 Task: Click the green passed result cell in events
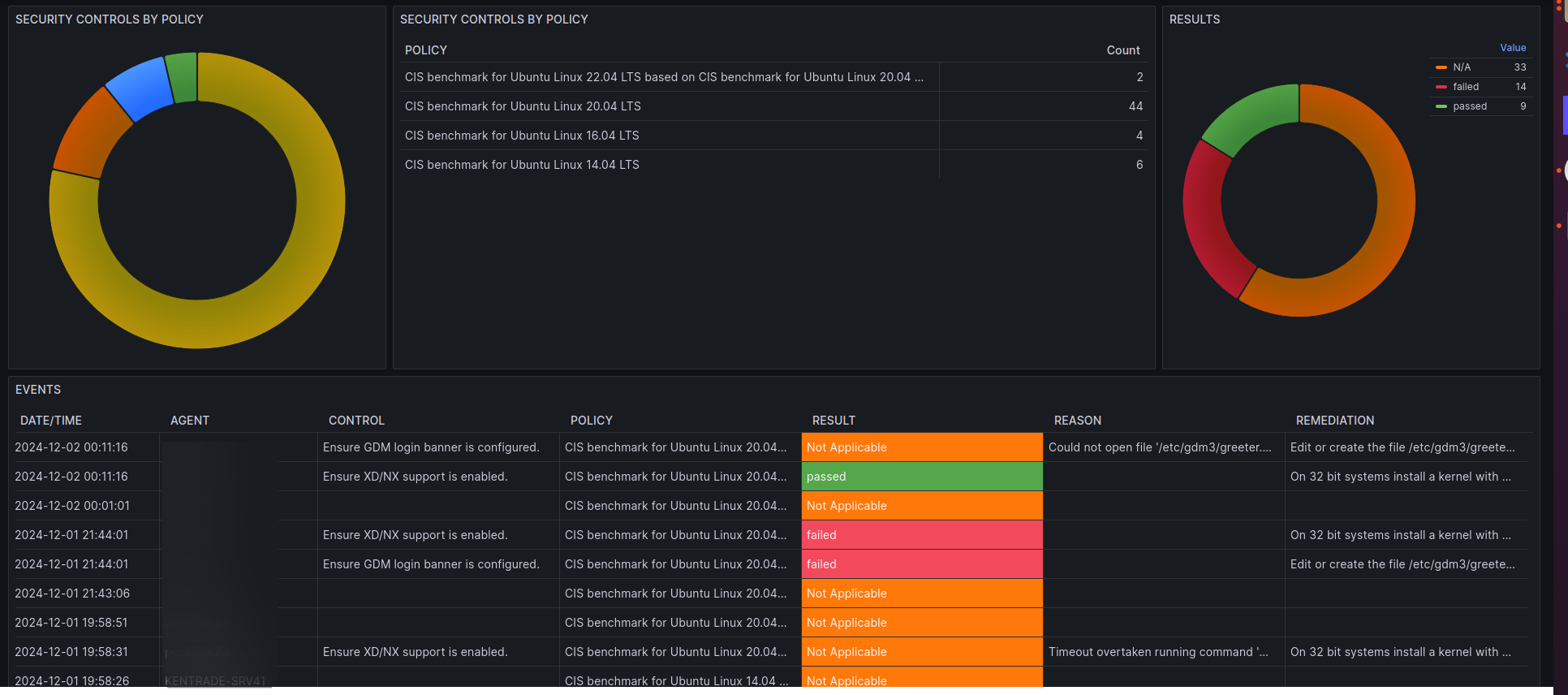(x=921, y=477)
